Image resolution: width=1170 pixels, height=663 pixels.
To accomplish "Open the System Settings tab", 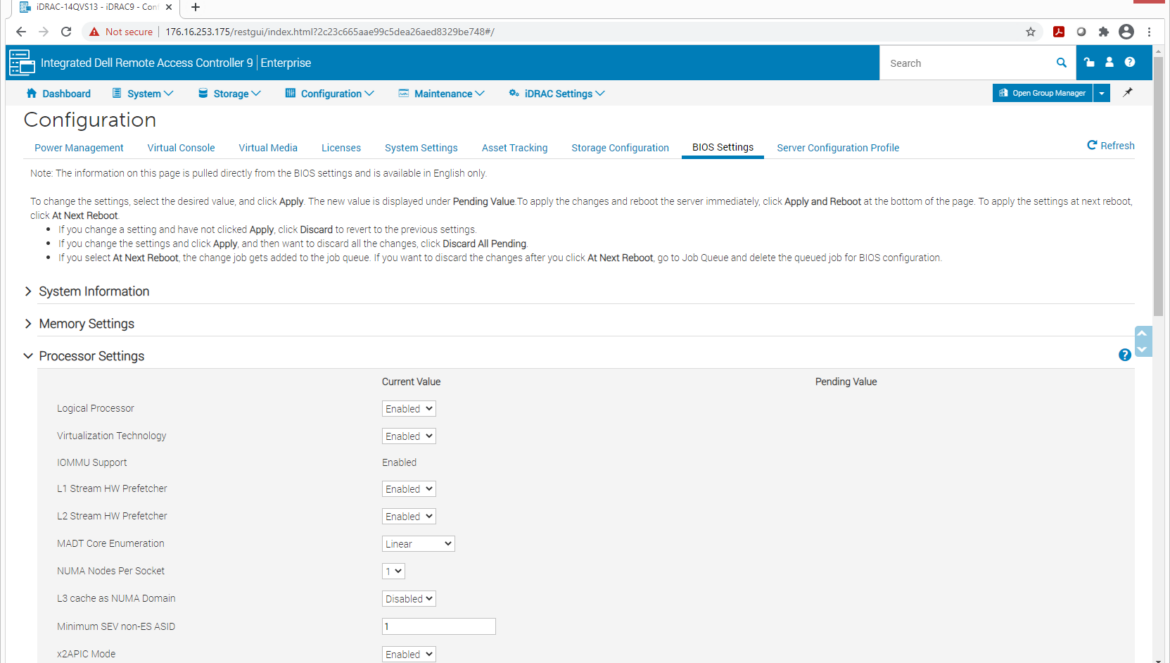I will coord(421,148).
